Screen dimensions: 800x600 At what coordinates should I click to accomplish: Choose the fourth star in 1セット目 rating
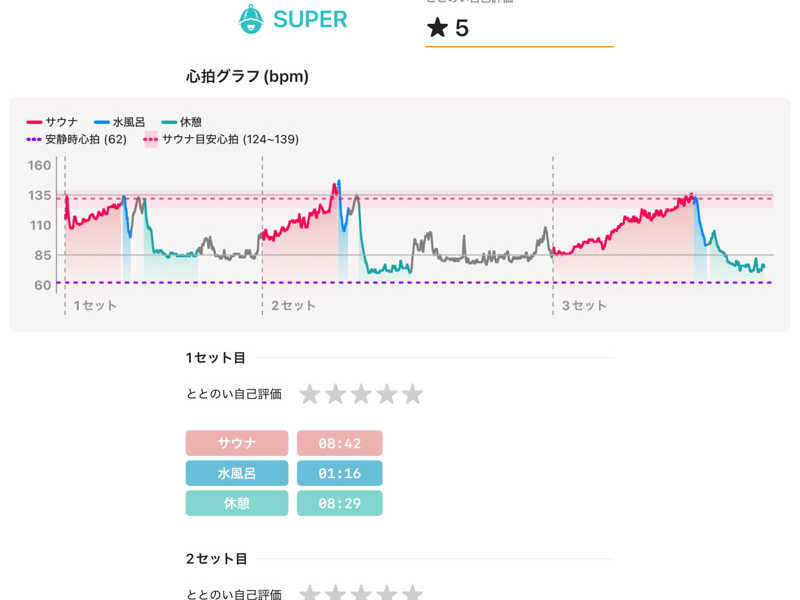click(x=387, y=394)
